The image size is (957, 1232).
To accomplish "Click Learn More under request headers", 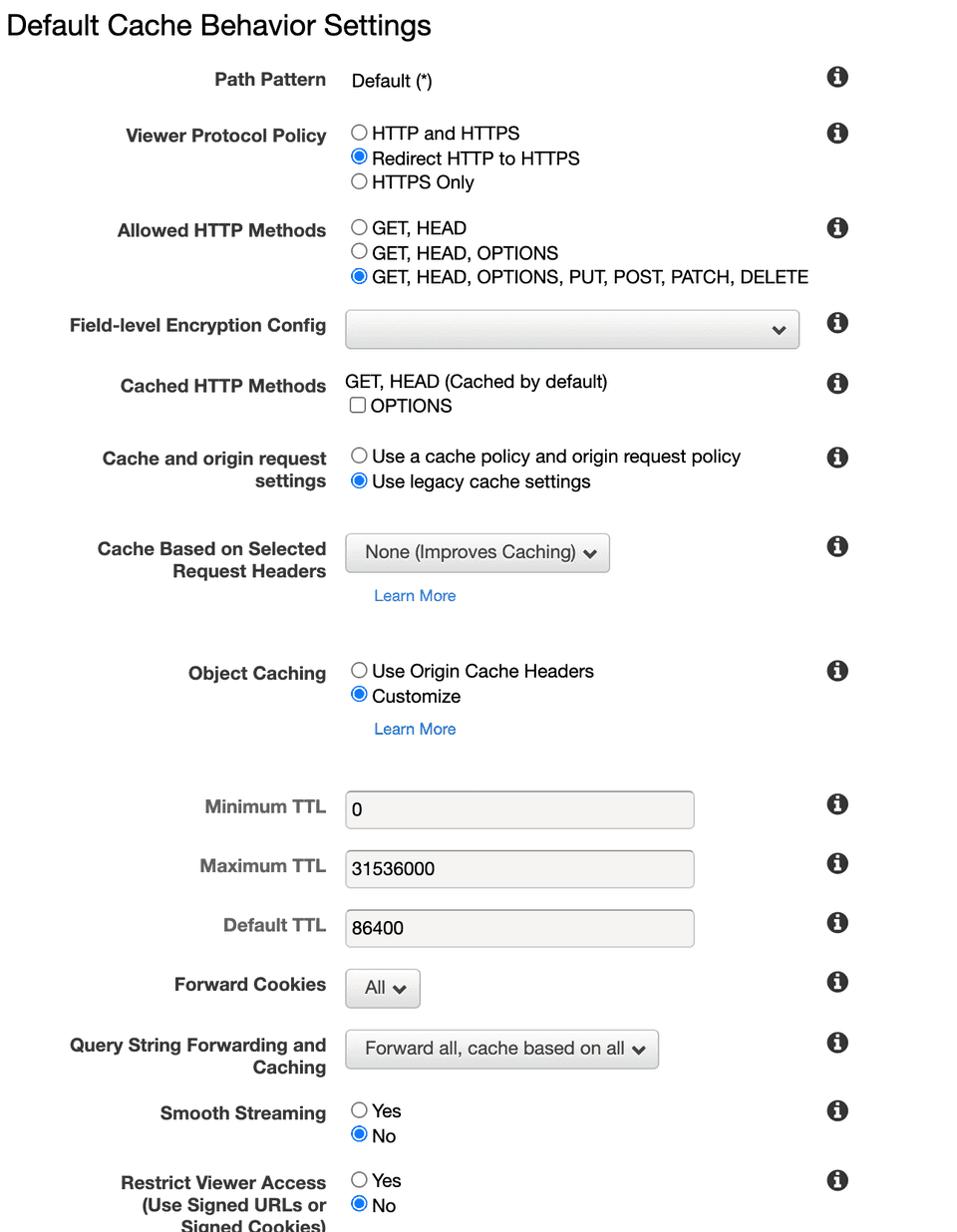I will click(415, 596).
